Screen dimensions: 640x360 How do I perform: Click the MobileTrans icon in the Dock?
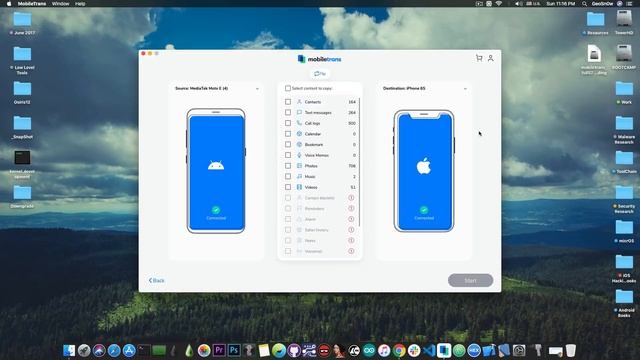click(444, 350)
